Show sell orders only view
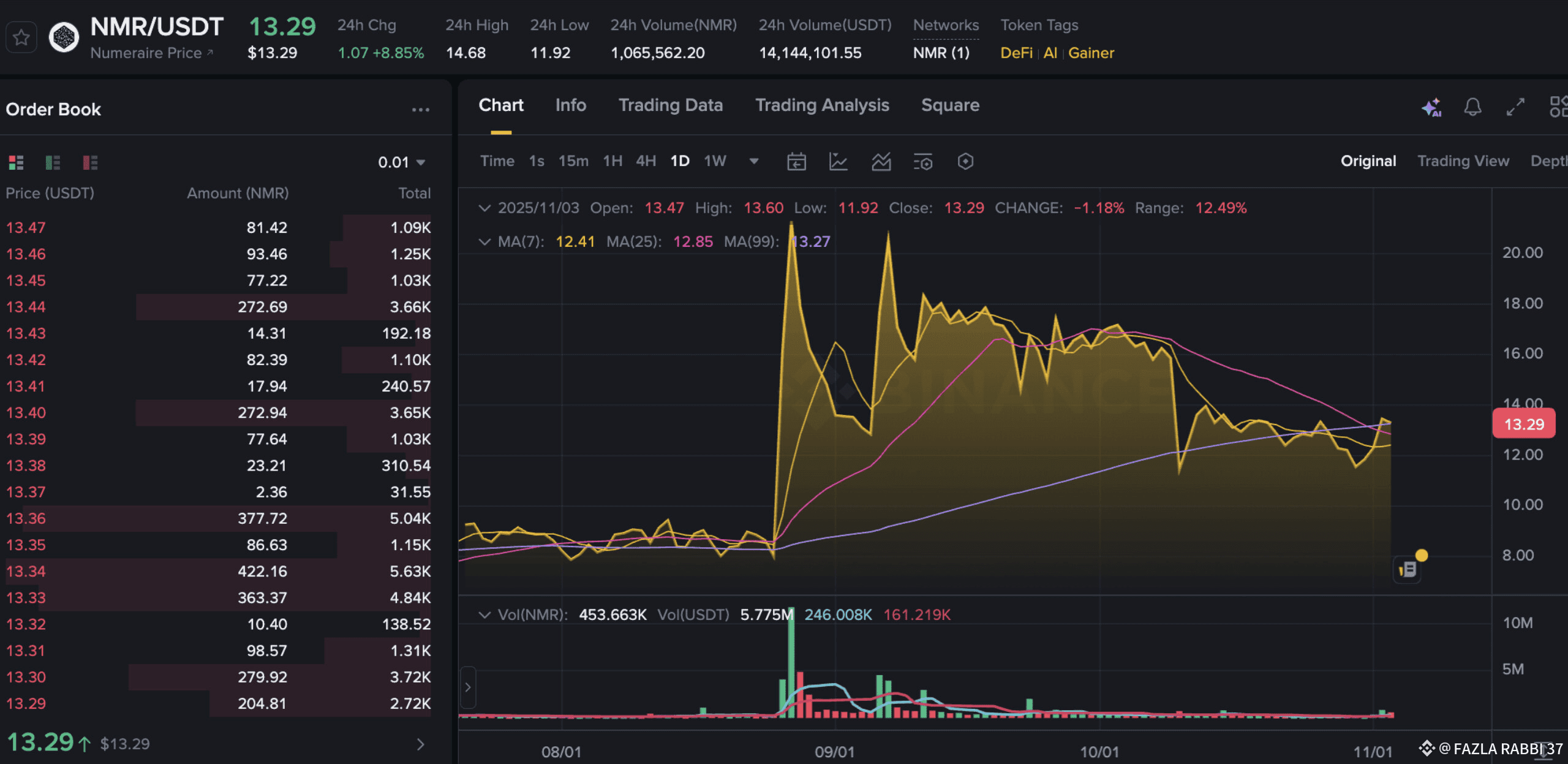This screenshot has width=1568, height=764. click(90, 162)
